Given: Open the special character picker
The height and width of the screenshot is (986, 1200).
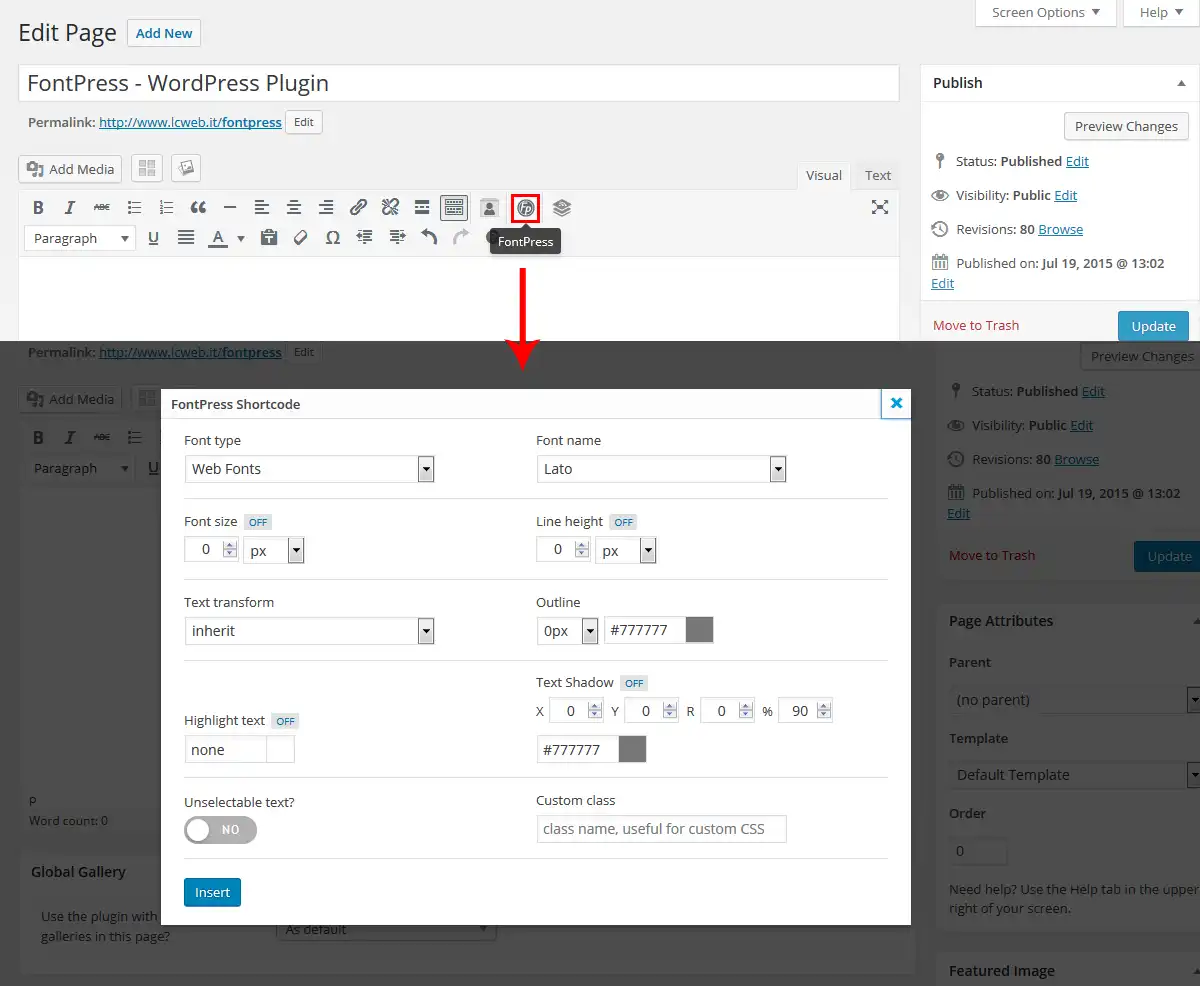Looking at the screenshot, I should [333, 238].
